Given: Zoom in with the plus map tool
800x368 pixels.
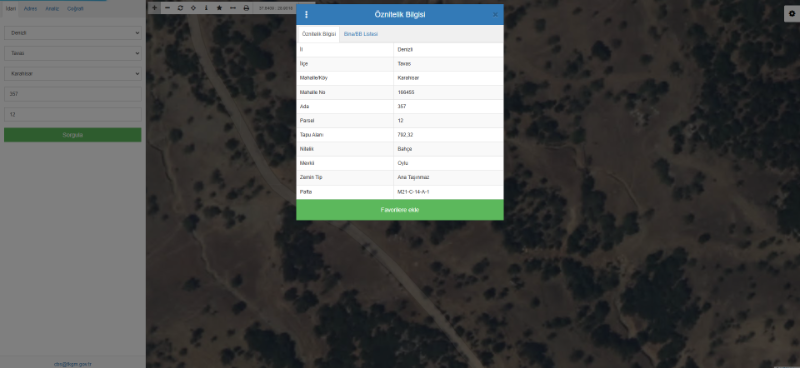Looking at the screenshot, I should tap(155, 8).
